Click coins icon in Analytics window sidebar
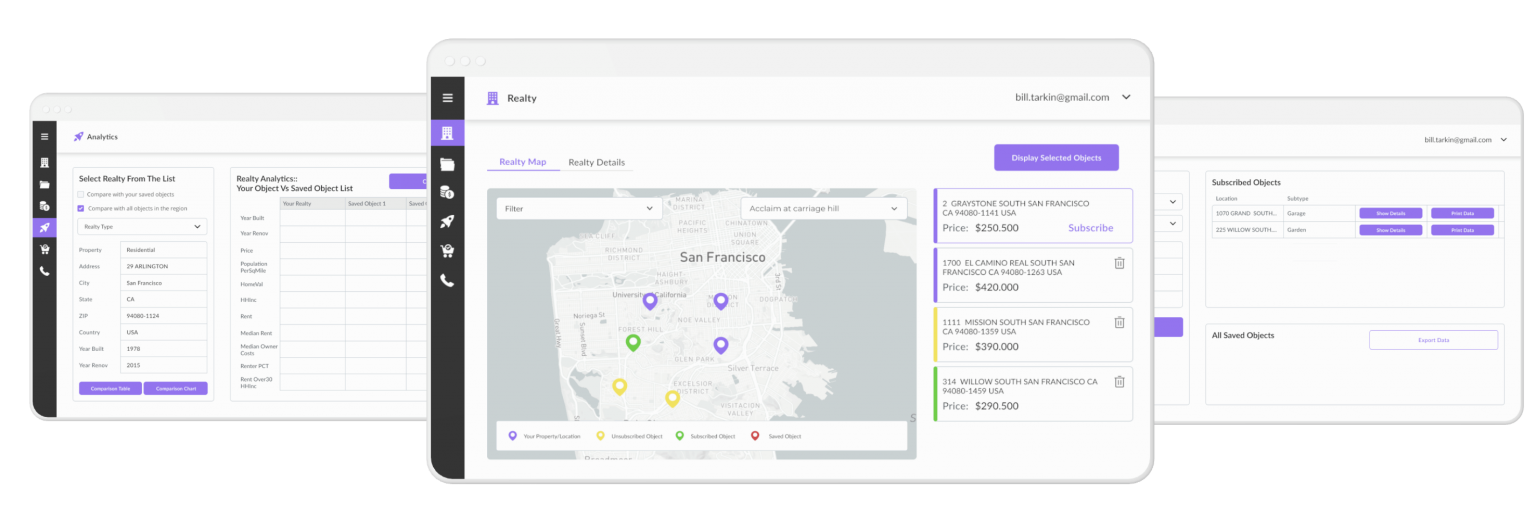1536x519 pixels. (44, 206)
